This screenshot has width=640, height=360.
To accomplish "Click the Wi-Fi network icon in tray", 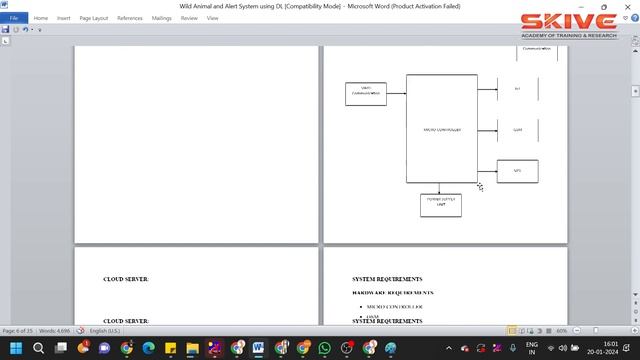I will pos(551,348).
